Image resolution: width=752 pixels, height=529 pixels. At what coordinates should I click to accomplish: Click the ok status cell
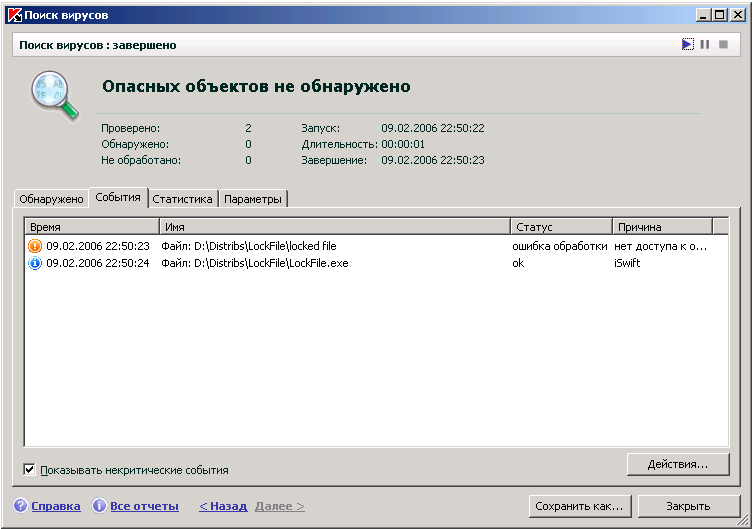click(x=518, y=263)
